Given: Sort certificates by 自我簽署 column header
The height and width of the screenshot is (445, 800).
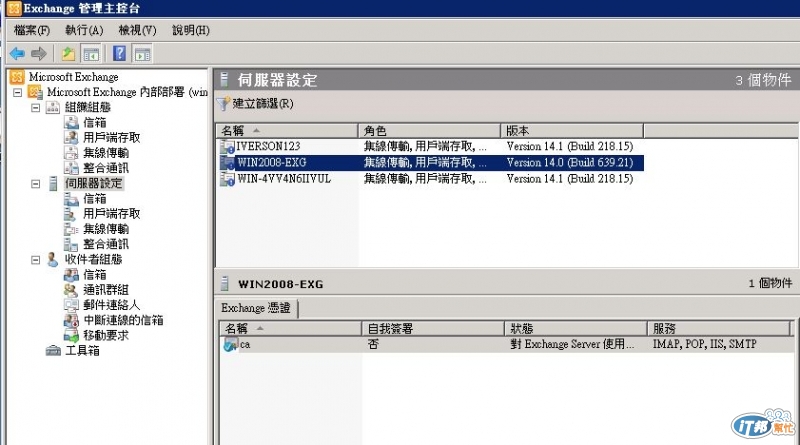Looking at the screenshot, I should [433, 329].
